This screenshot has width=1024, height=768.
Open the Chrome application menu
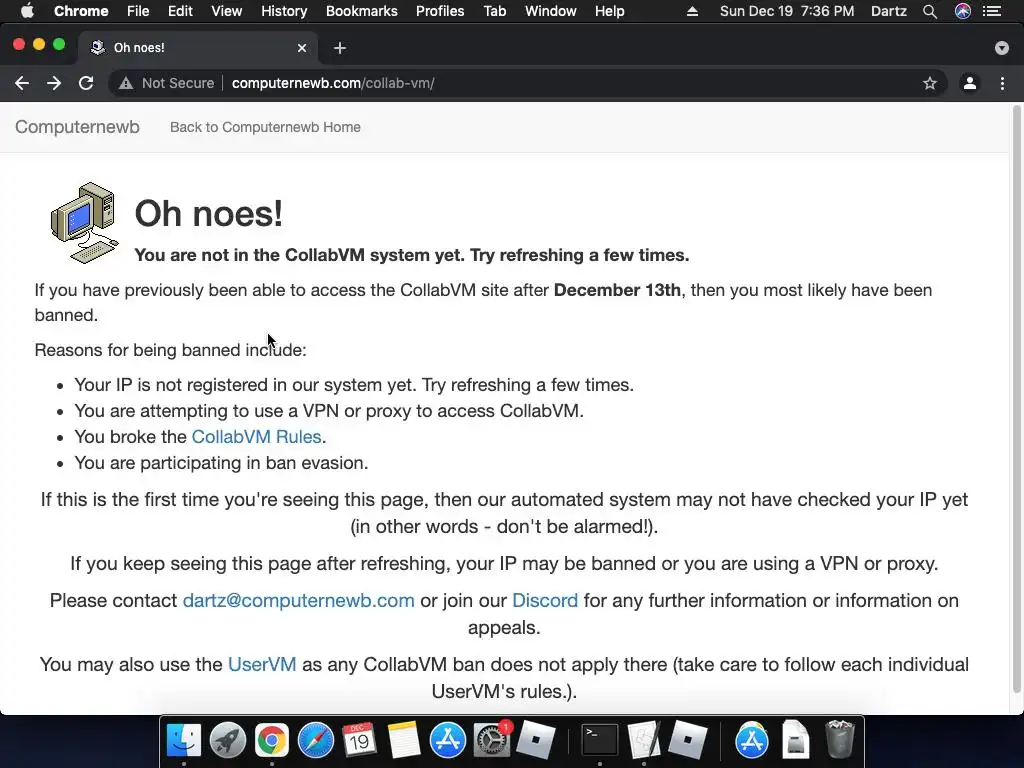81,11
